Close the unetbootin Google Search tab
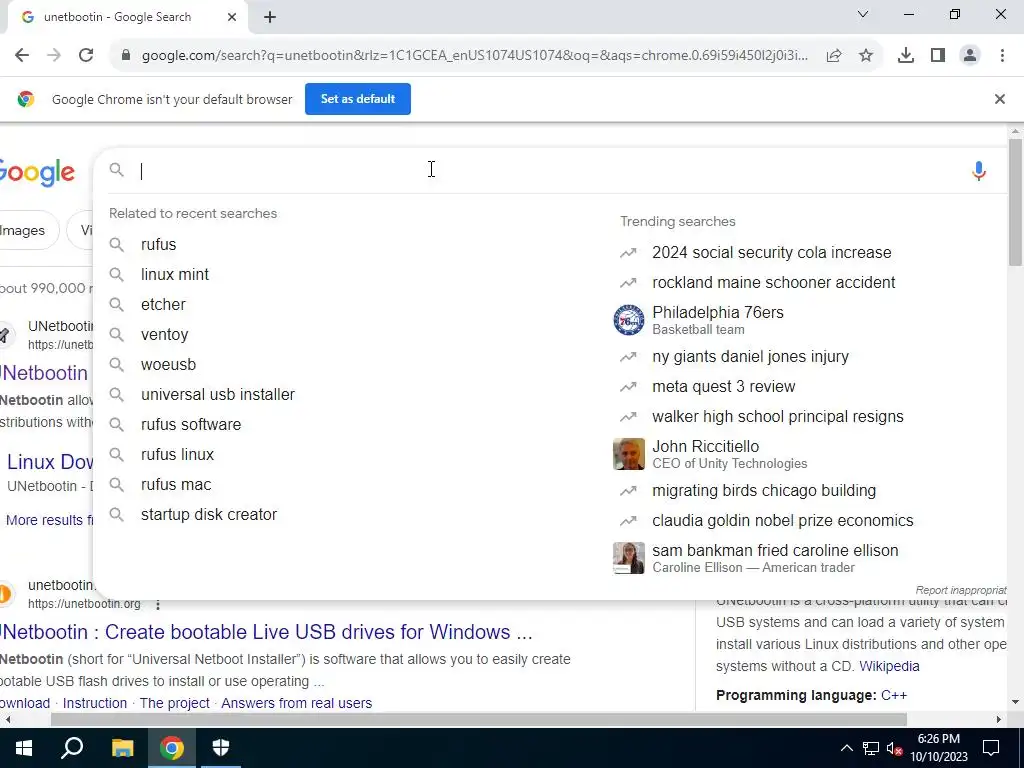 click(232, 17)
